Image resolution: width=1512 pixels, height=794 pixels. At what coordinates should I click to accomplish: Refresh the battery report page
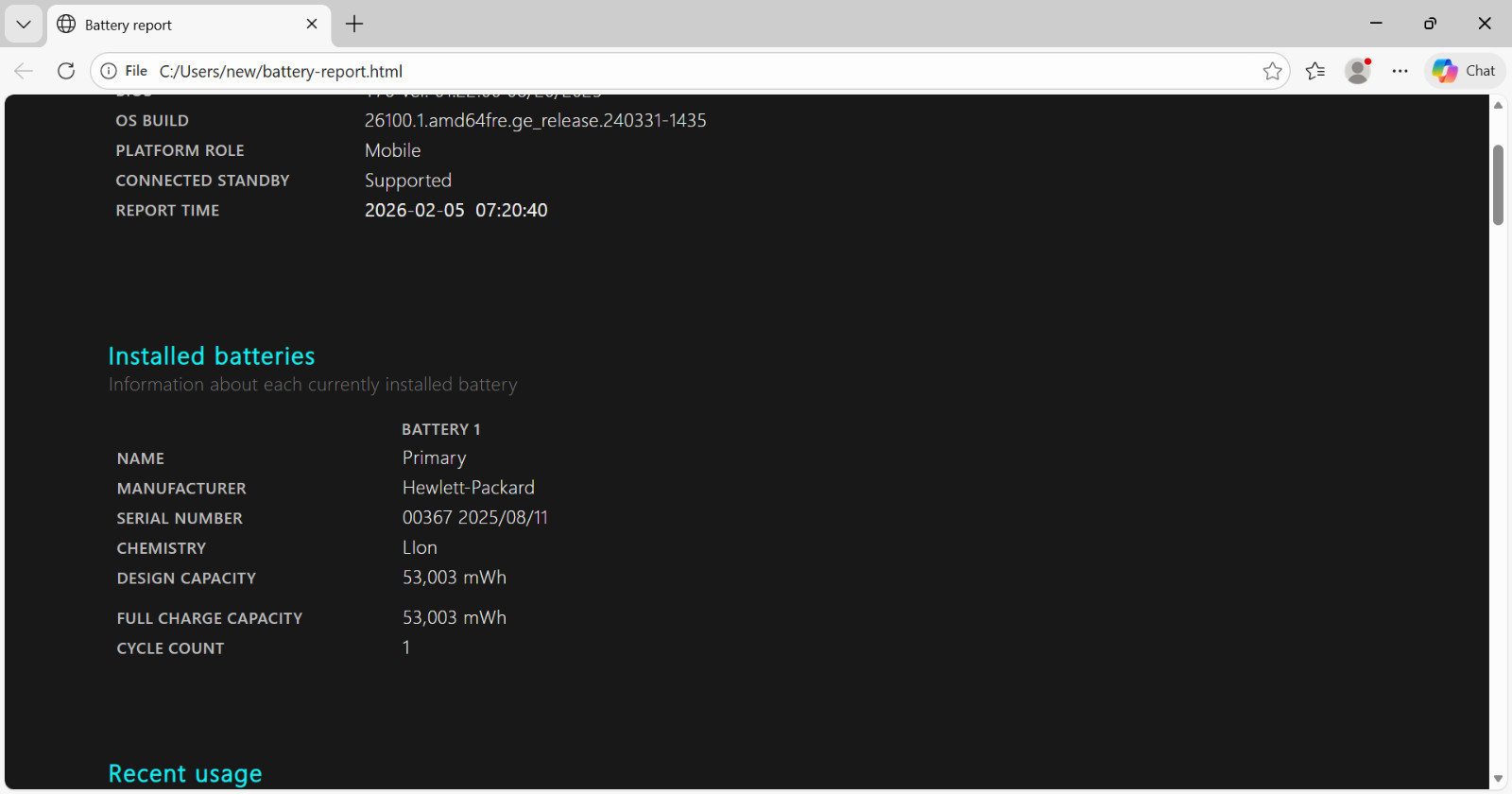click(66, 71)
